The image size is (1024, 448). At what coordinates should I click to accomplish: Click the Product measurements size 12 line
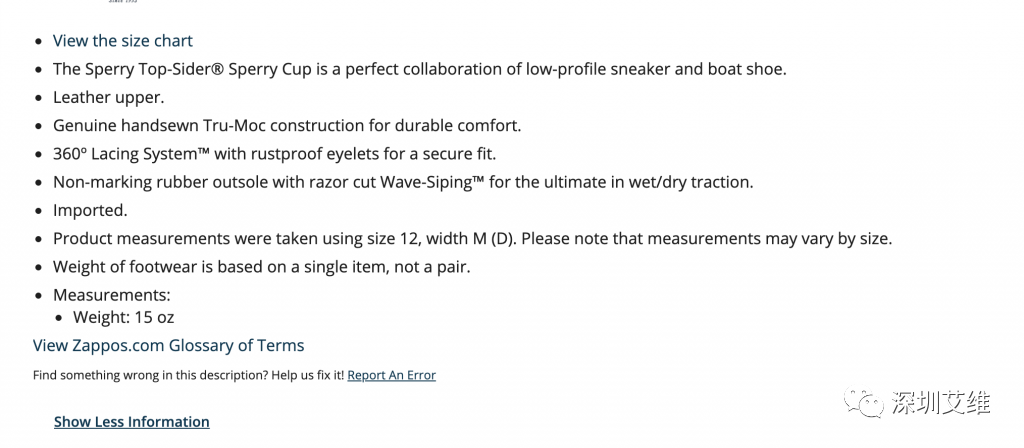(472, 239)
